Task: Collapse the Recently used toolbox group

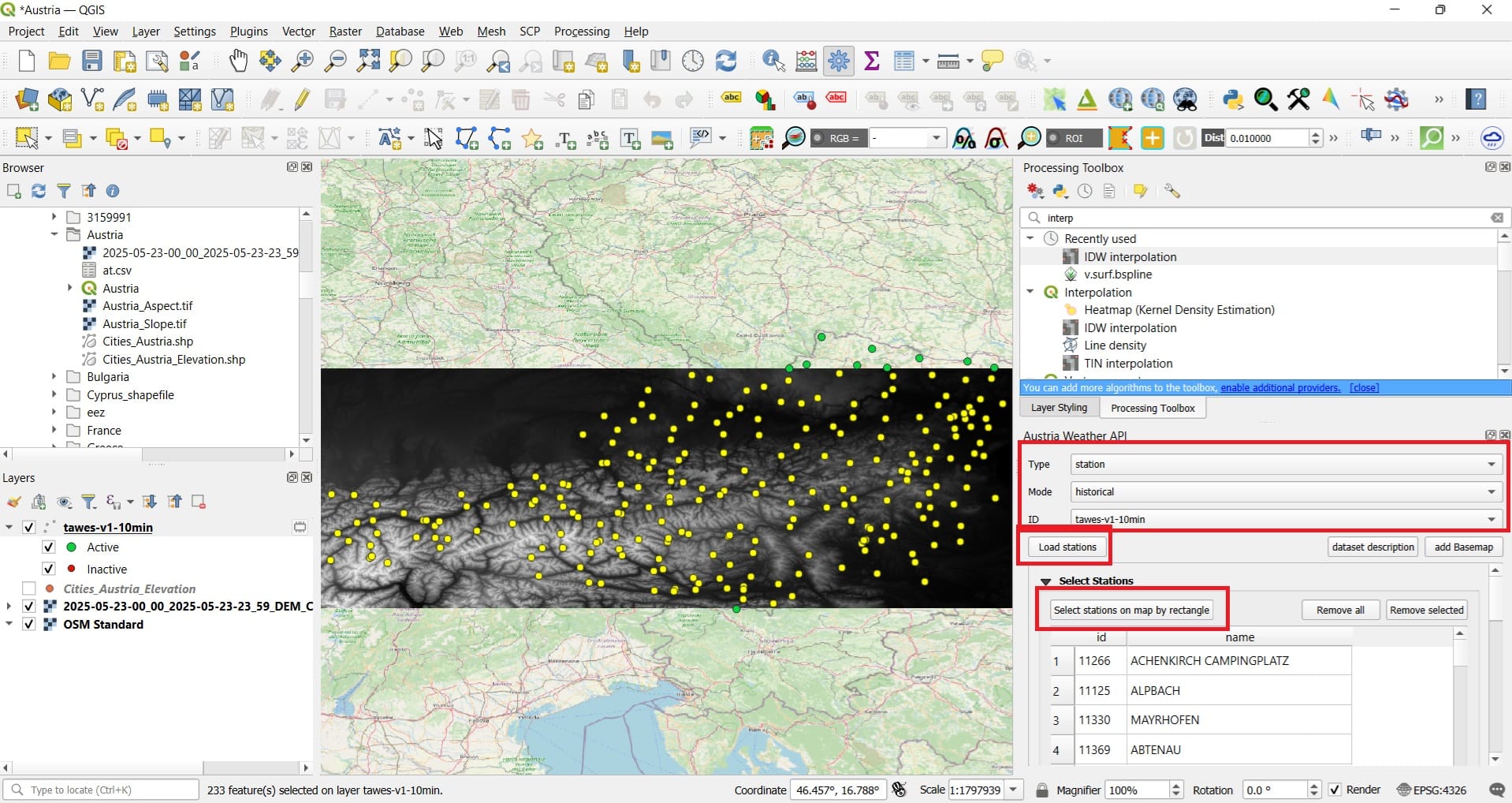Action: [x=1030, y=238]
